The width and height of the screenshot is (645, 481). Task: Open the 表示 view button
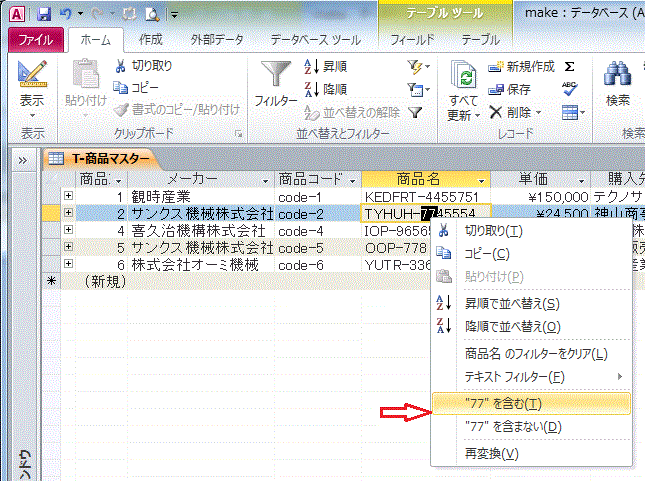(32, 88)
